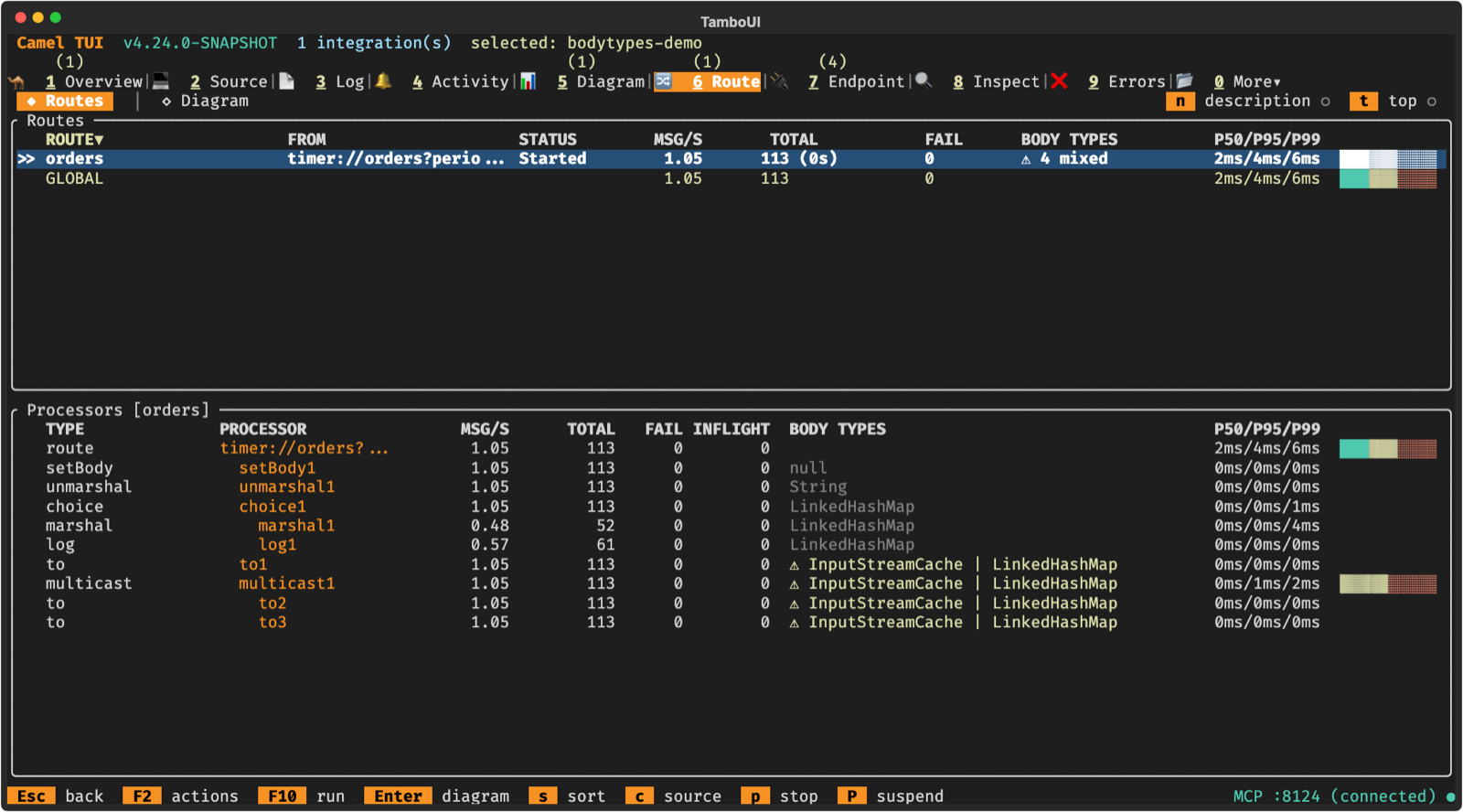
Task: Click the 'timer://orders?...' processor route entry
Action: (304, 449)
